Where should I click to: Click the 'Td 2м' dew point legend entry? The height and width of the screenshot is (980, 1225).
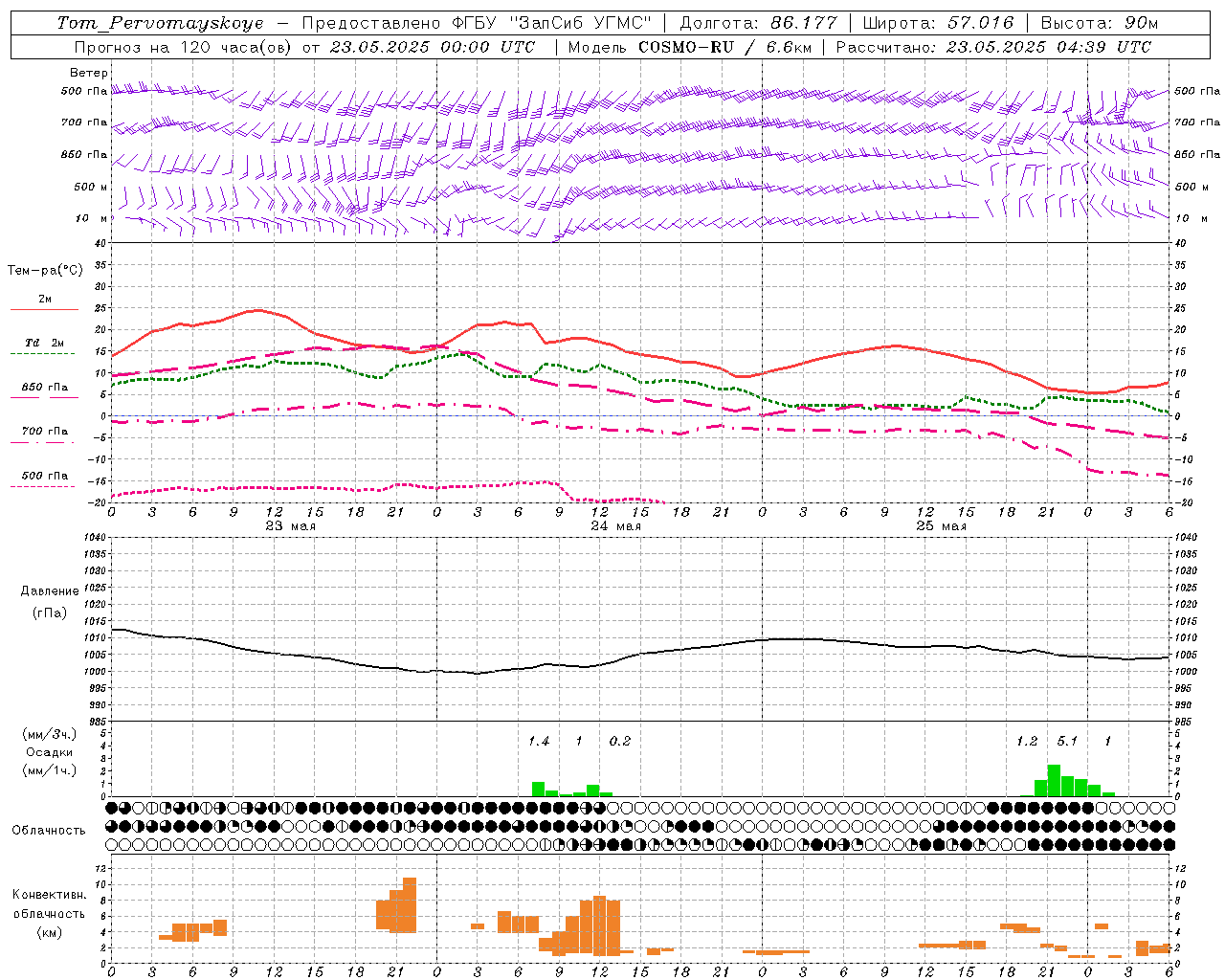(45, 343)
